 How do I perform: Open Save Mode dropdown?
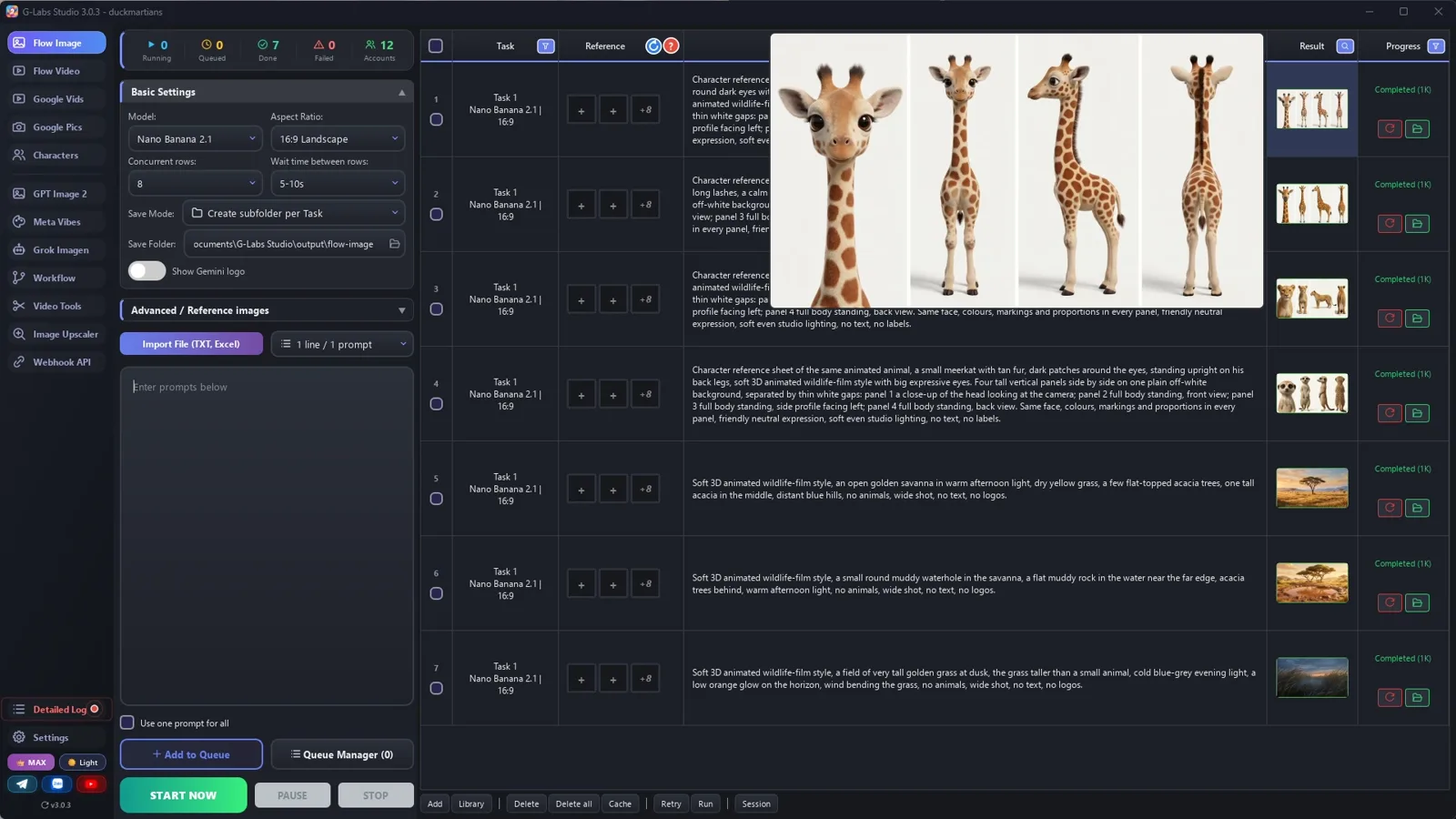(294, 213)
